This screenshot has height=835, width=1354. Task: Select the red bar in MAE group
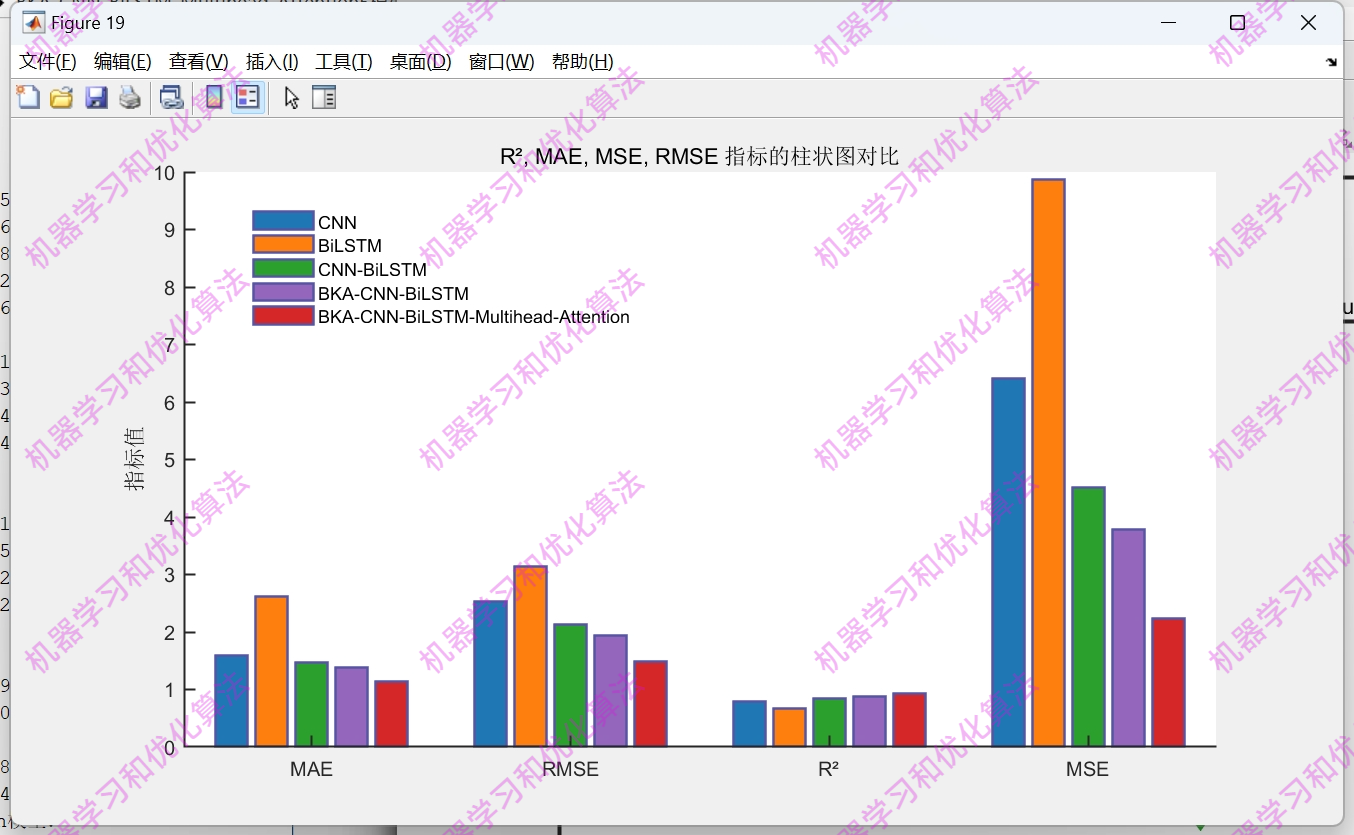[x=391, y=714]
